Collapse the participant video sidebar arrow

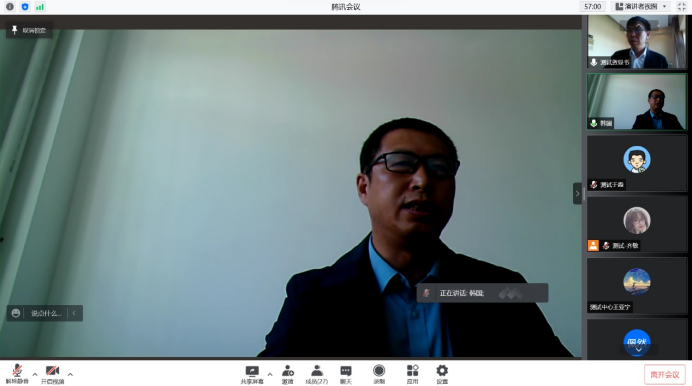tap(577, 194)
